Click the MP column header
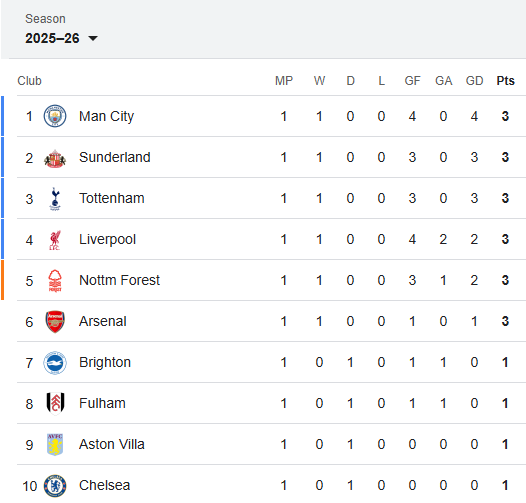The height and width of the screenshot is (503, 526). click(x=284, y=81)
